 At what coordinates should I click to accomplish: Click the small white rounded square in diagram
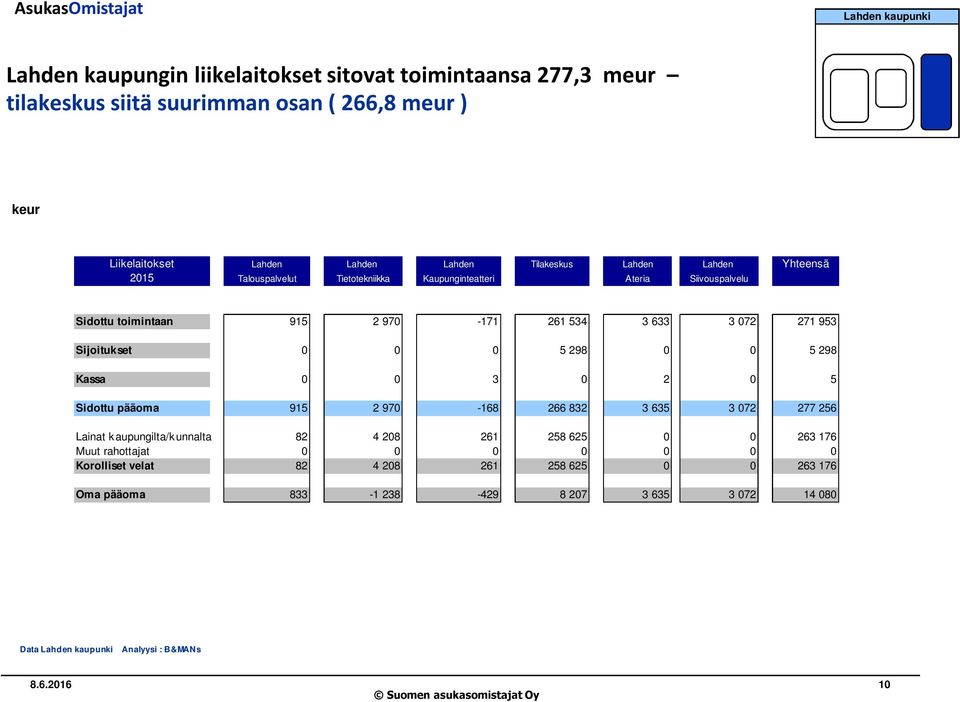[x=891, y=89]
